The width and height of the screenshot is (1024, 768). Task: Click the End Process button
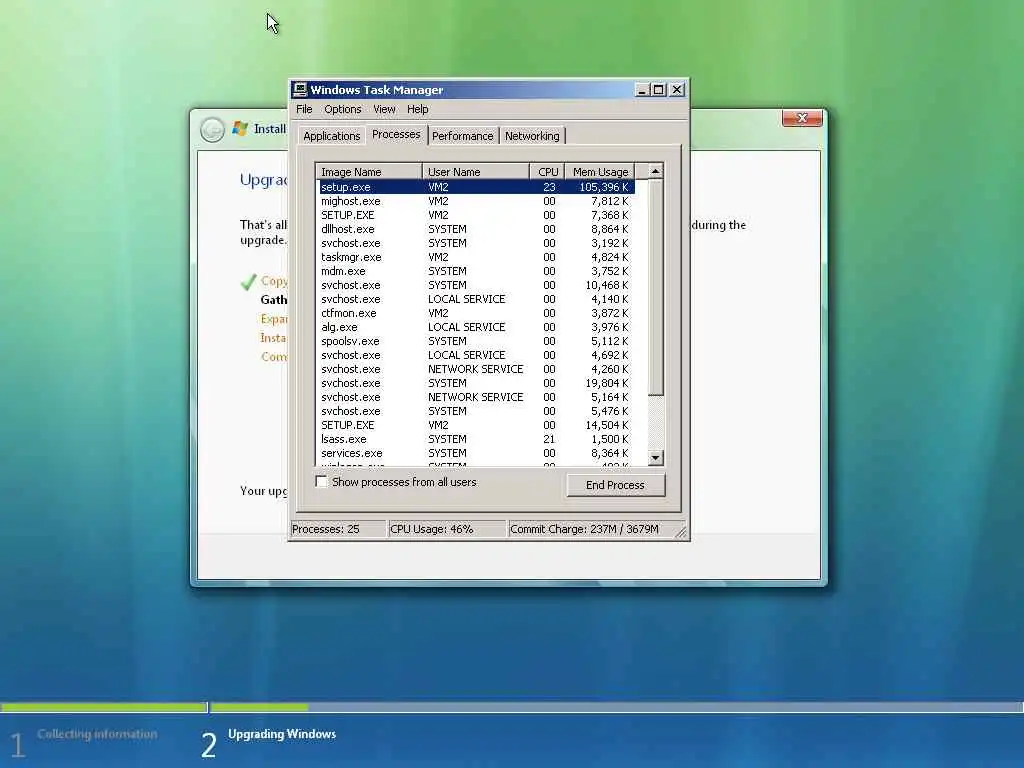tap(615, 485)
